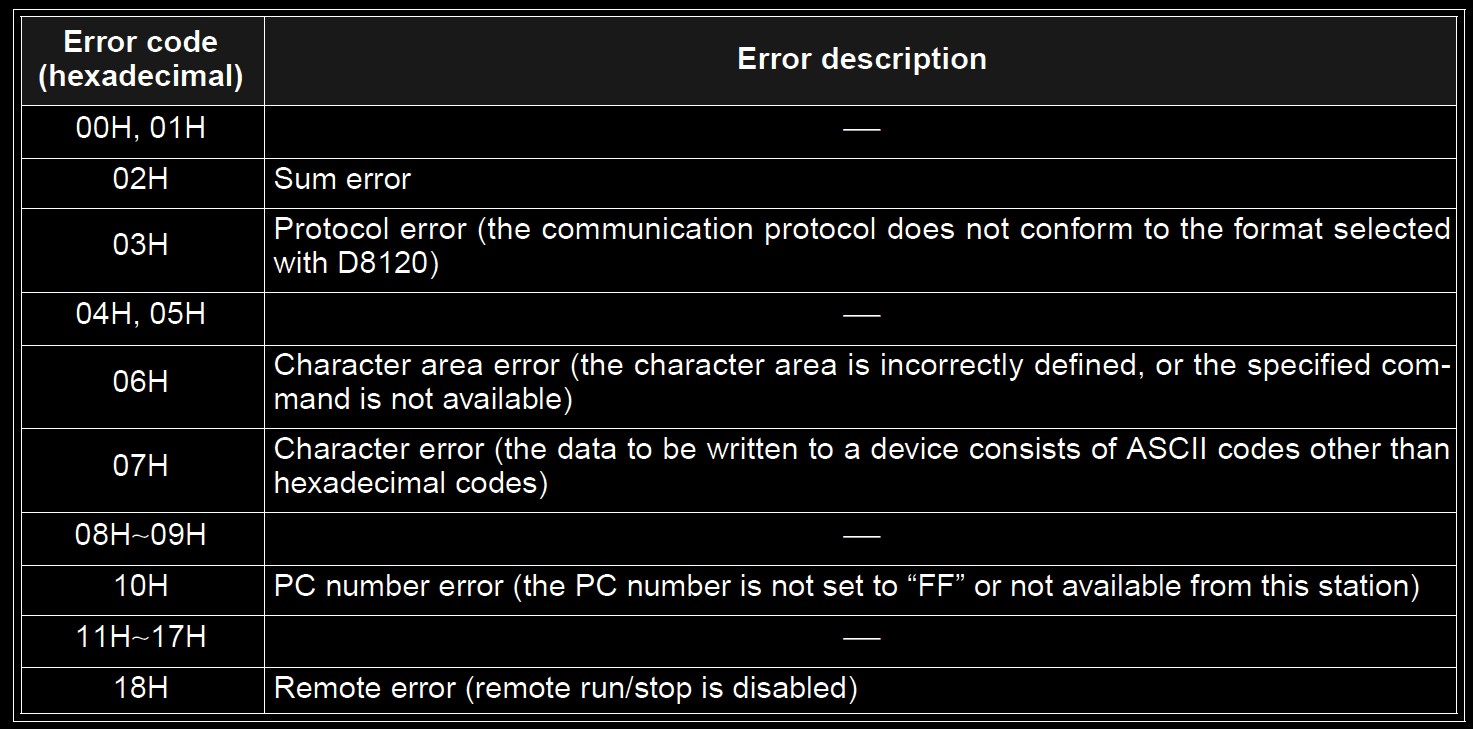
Task: Click the '06H' error code cell
Action: tap(141, 386)
